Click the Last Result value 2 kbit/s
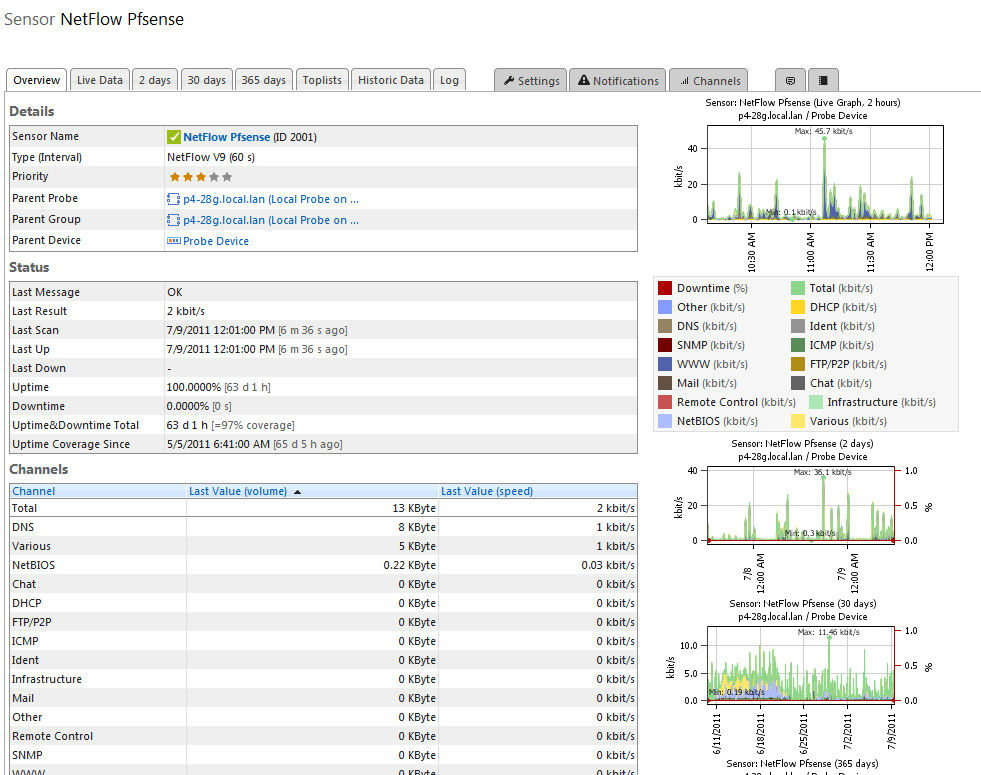The width and height of the screenshot is (981, 775). [x=186, y=311]
